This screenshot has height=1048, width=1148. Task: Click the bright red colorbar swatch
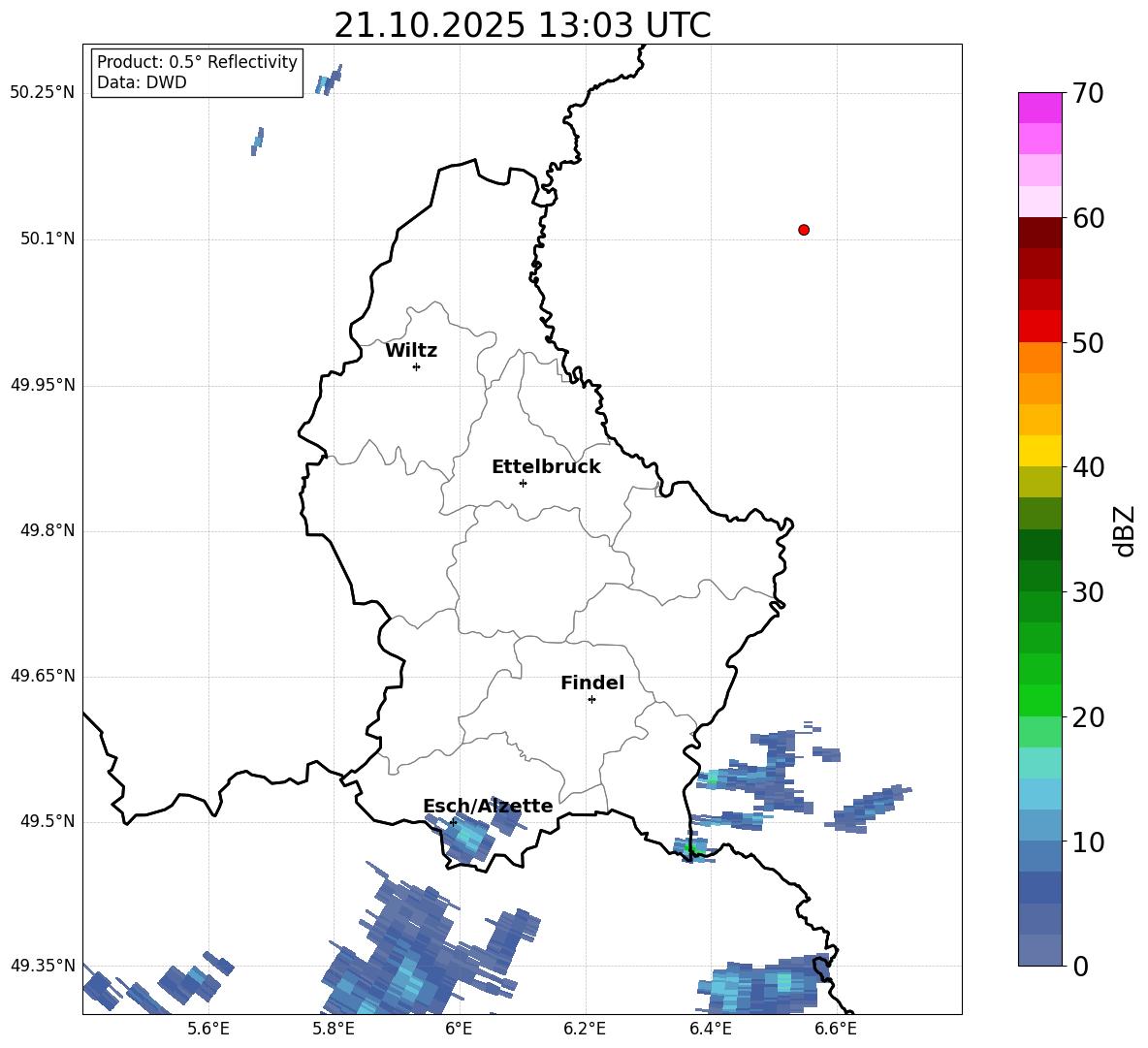(1039, 327)
